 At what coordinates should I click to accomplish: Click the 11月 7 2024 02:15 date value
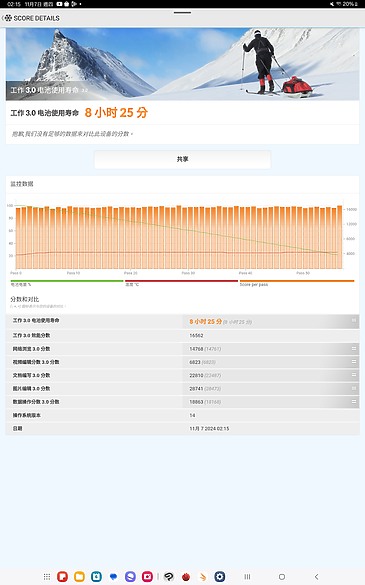pyautogui.click(x=209, y=429)
